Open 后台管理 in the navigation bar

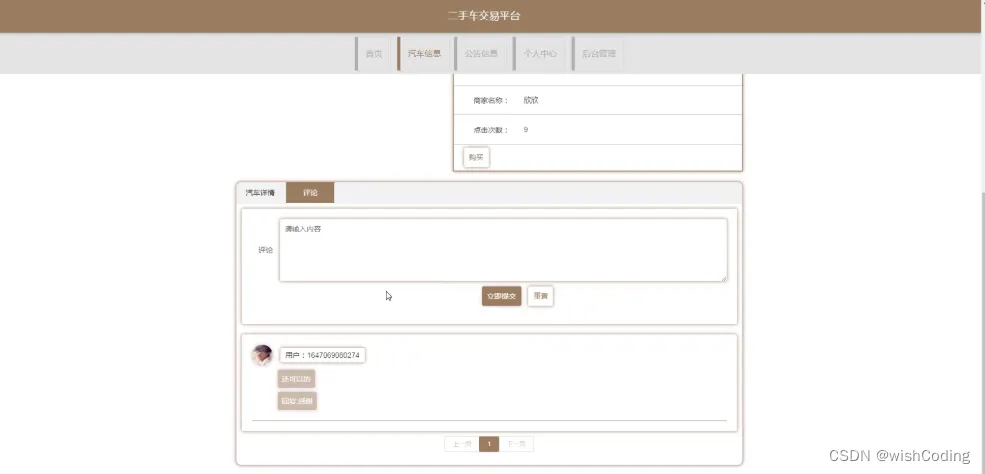tap(598, 54)
